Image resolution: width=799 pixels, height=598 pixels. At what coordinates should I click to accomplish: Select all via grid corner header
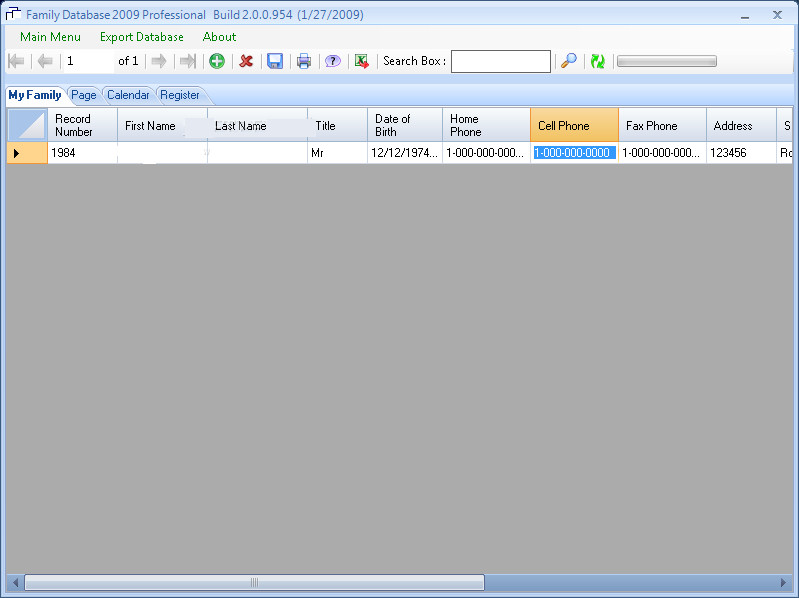click(28, 125)
